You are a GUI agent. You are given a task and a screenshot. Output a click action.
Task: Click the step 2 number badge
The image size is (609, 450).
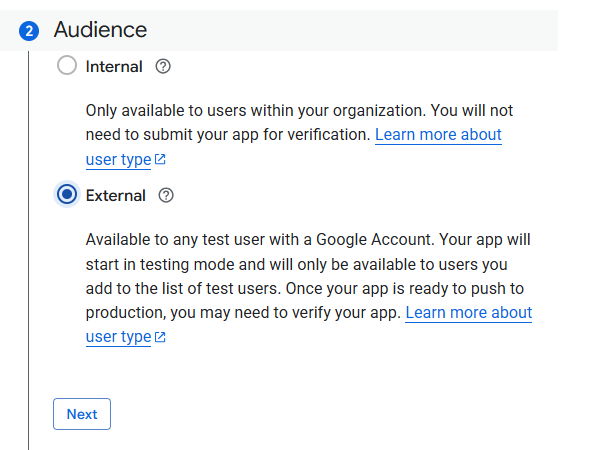(29, 31)
